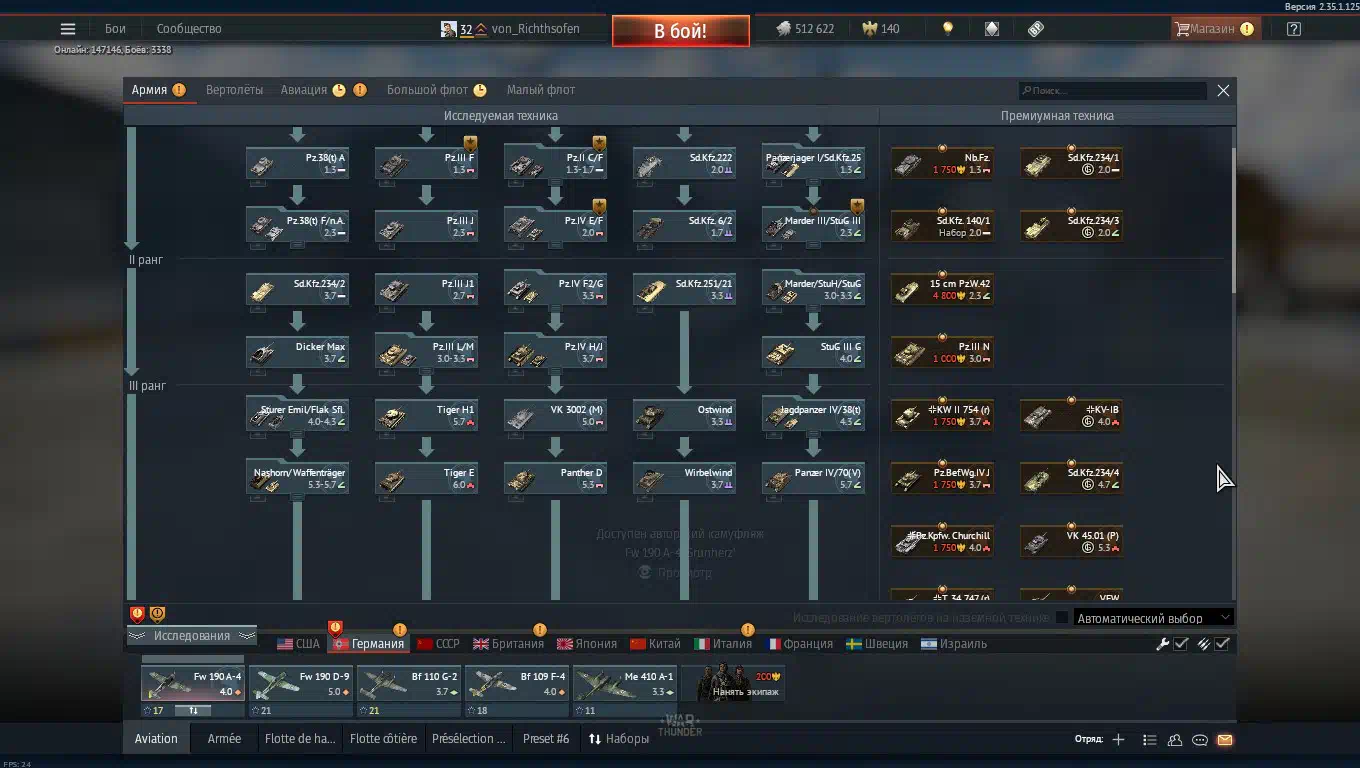Select the СССР nation tab

pos(438,644)
